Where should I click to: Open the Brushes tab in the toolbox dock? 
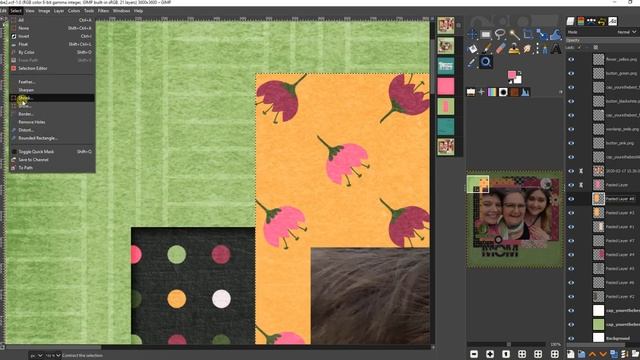point(503,92)
